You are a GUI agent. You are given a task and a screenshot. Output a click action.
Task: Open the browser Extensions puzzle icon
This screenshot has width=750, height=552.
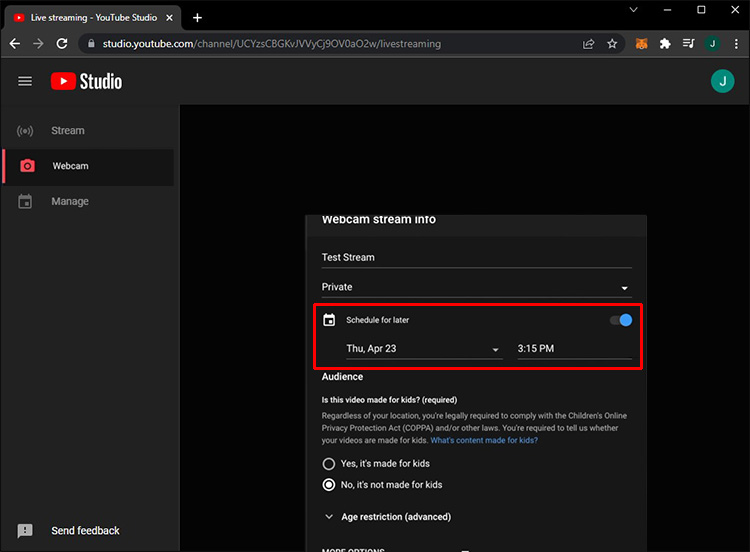[665, 44]
